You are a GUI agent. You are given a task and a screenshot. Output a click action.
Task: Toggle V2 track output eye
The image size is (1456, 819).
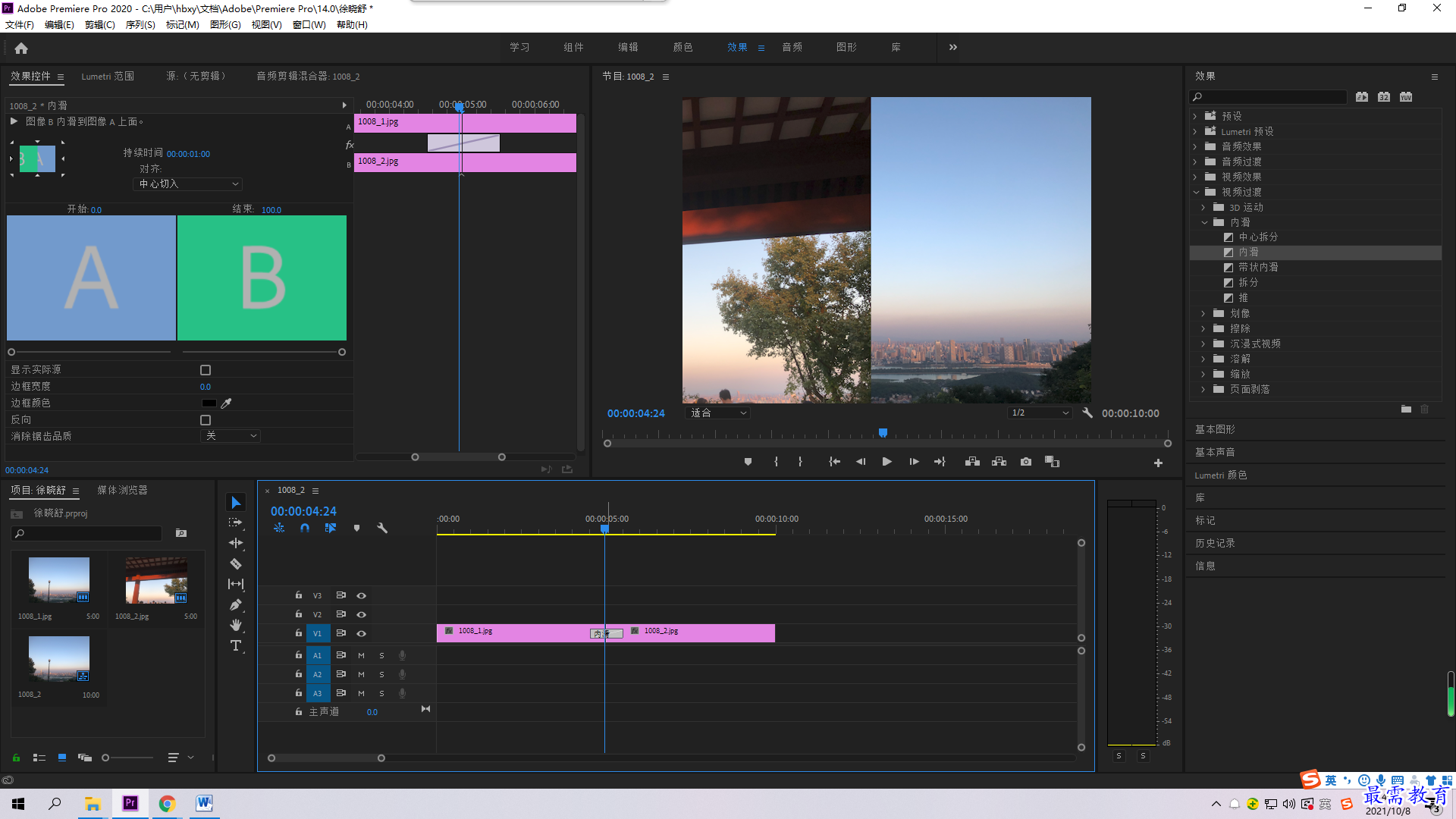[362, 615]
